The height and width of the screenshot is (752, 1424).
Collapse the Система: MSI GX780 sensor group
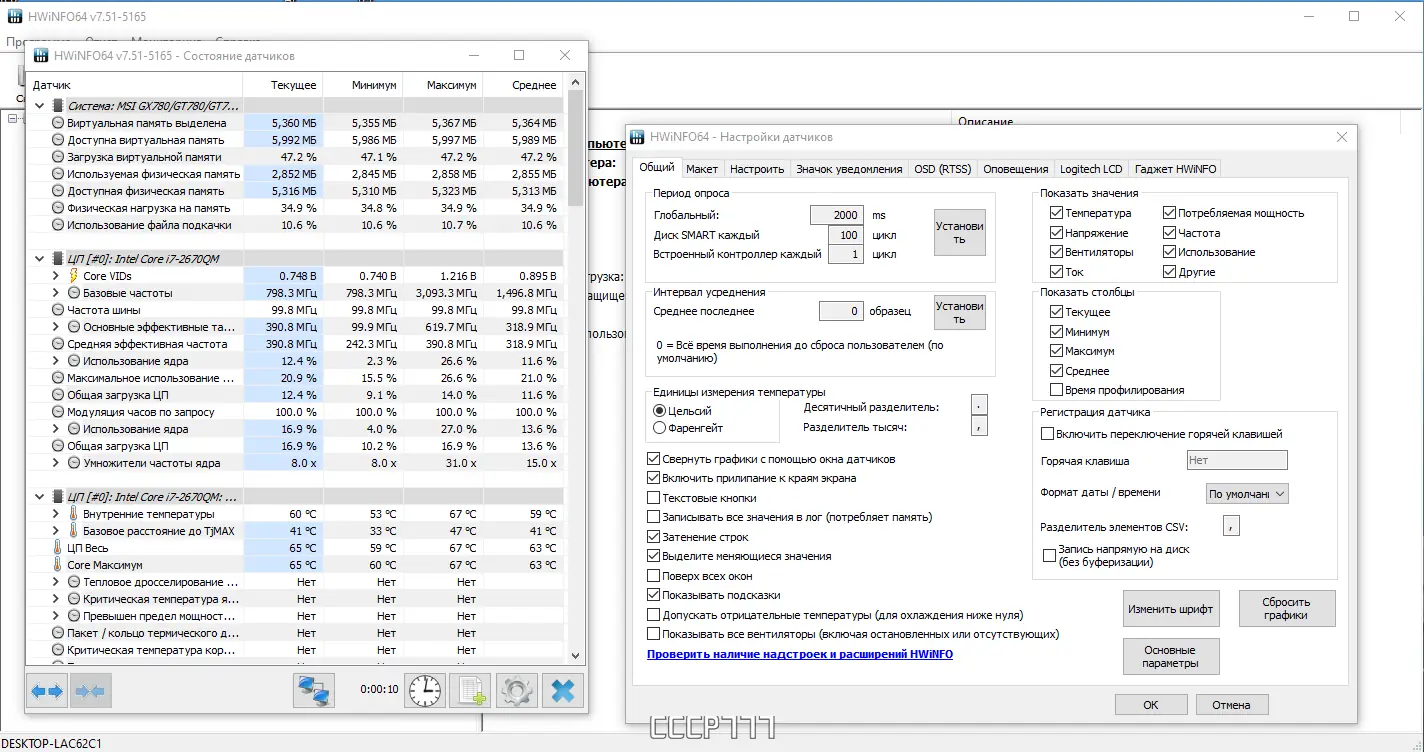click(40, 106)
